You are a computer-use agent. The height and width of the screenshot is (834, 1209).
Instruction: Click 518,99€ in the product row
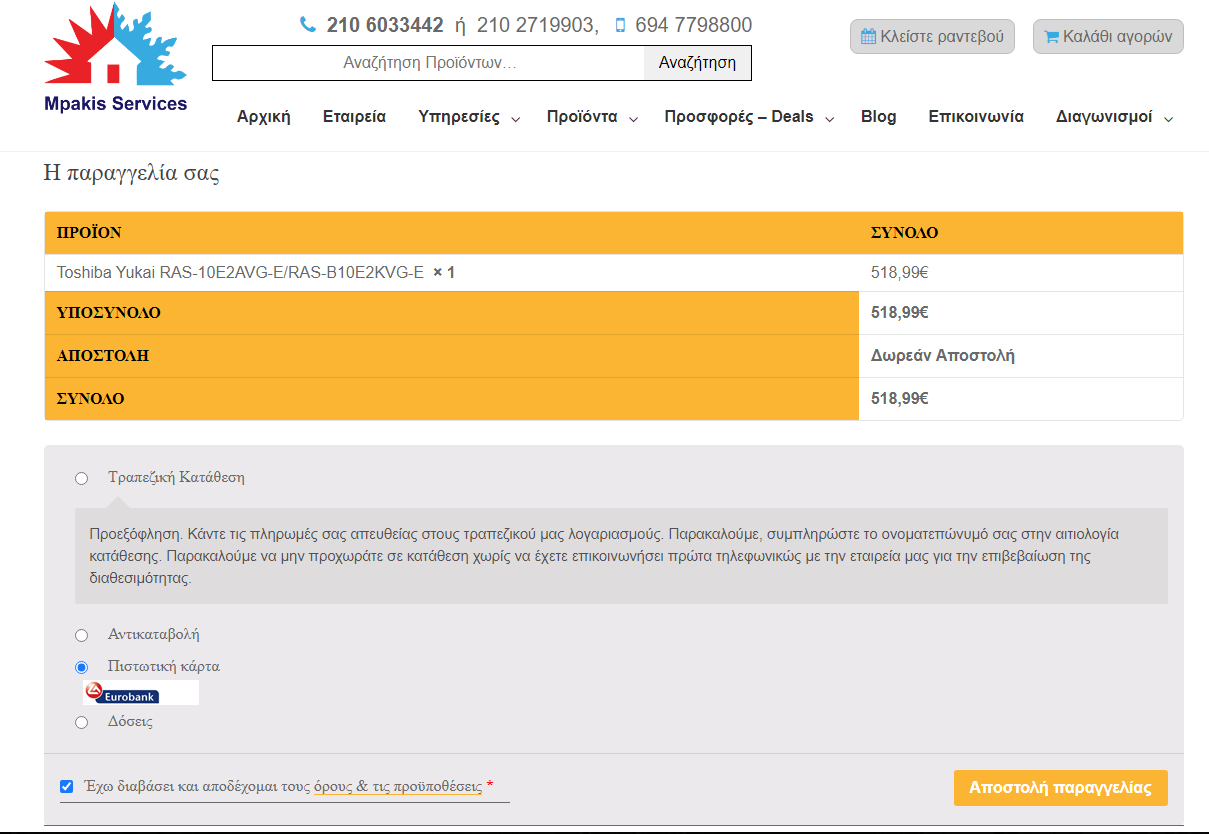coord(900,272)
